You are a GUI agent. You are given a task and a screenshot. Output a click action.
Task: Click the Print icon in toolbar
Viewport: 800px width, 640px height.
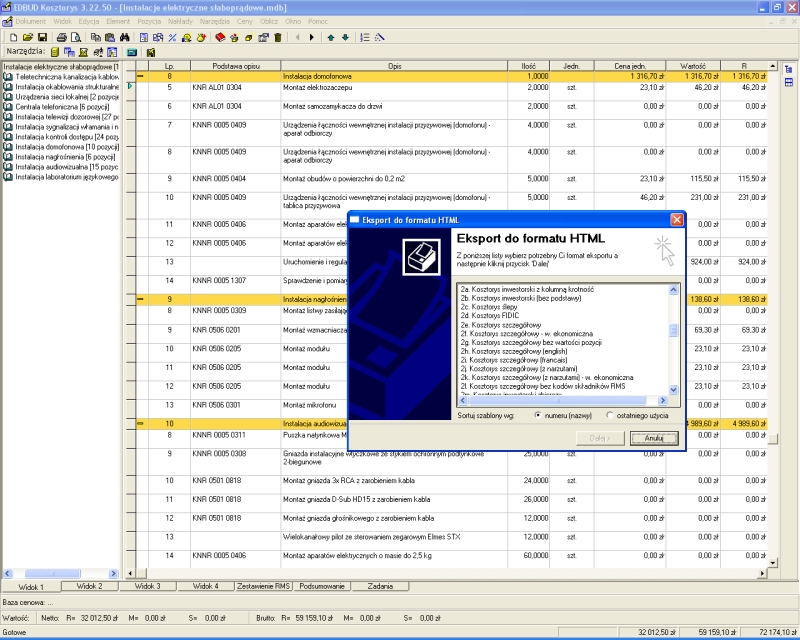(61, 37)
